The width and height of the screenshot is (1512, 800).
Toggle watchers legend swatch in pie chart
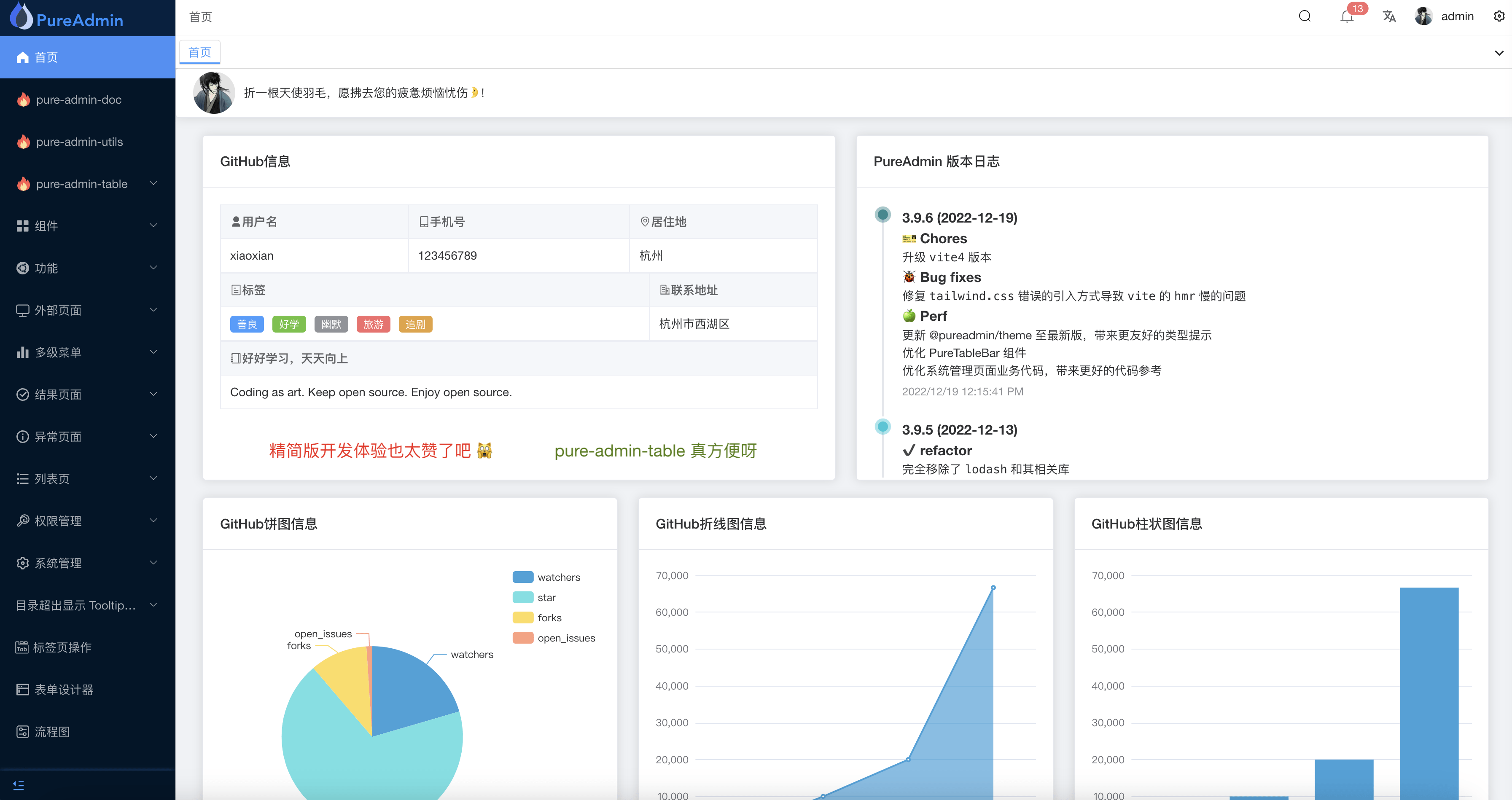tap(523, 577)
